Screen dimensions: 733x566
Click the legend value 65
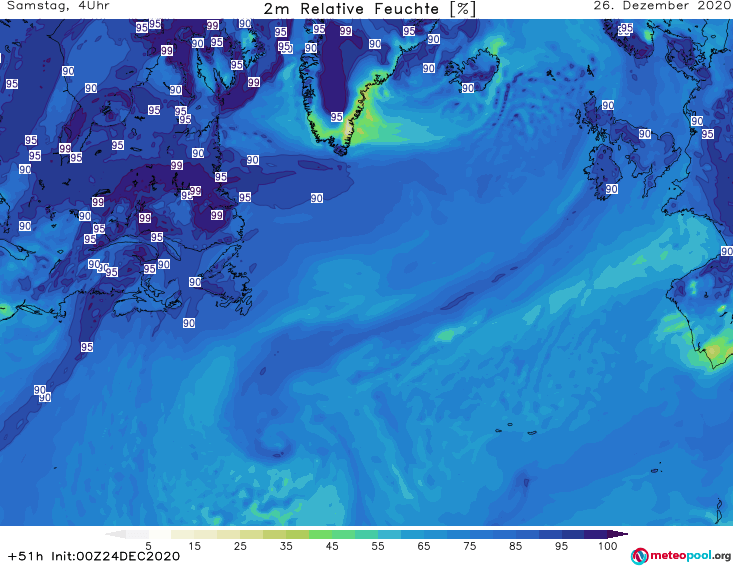(x=424, y=546)
